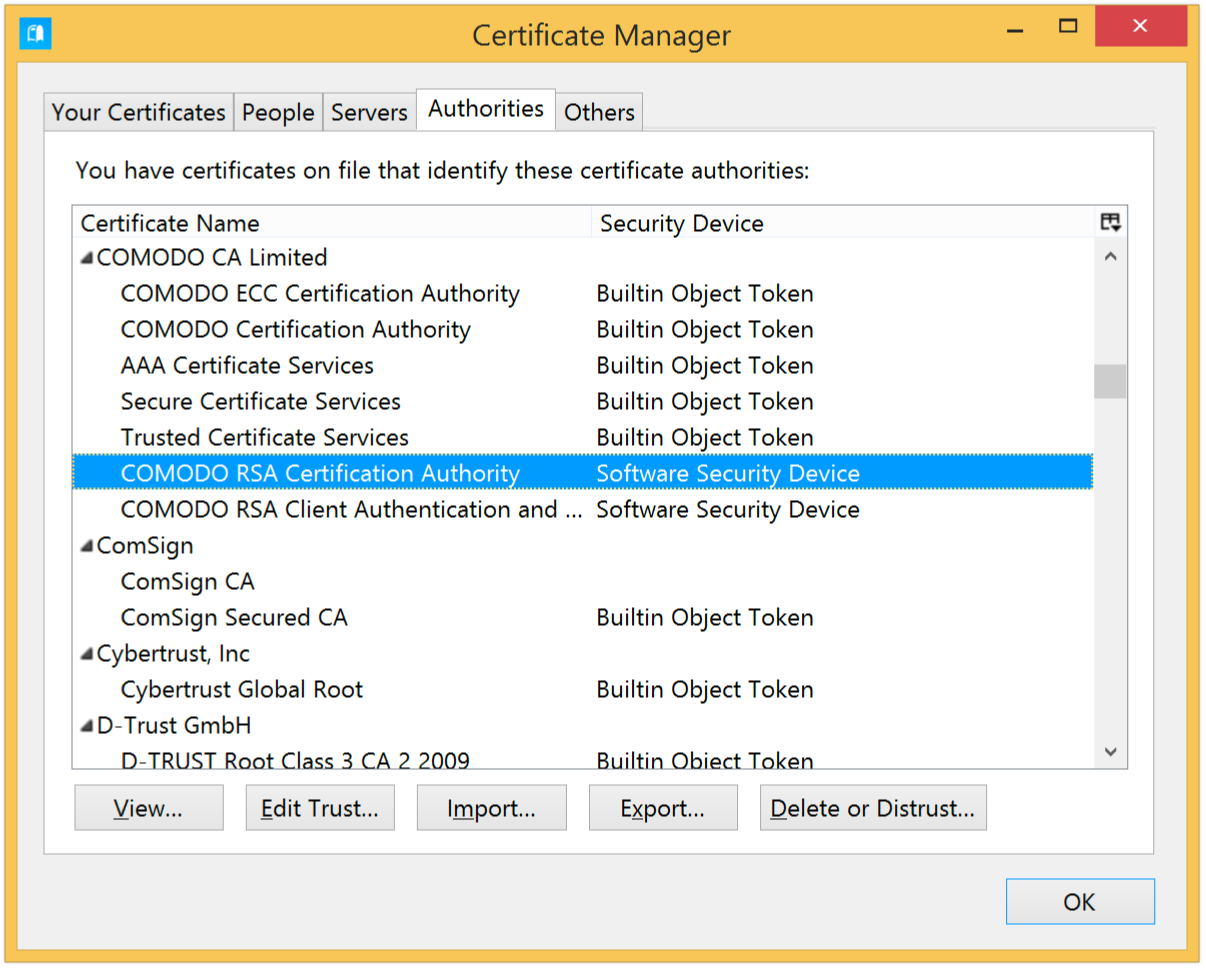Collapse the D-Trust GmbH group
1206x968 pixels.
pyautogui.click(x=86, y=725)
